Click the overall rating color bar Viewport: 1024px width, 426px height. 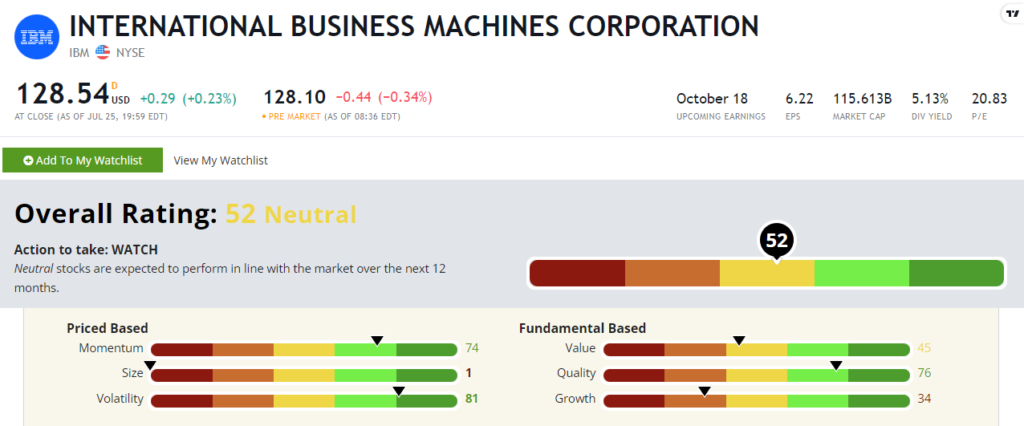coord(766,273)
